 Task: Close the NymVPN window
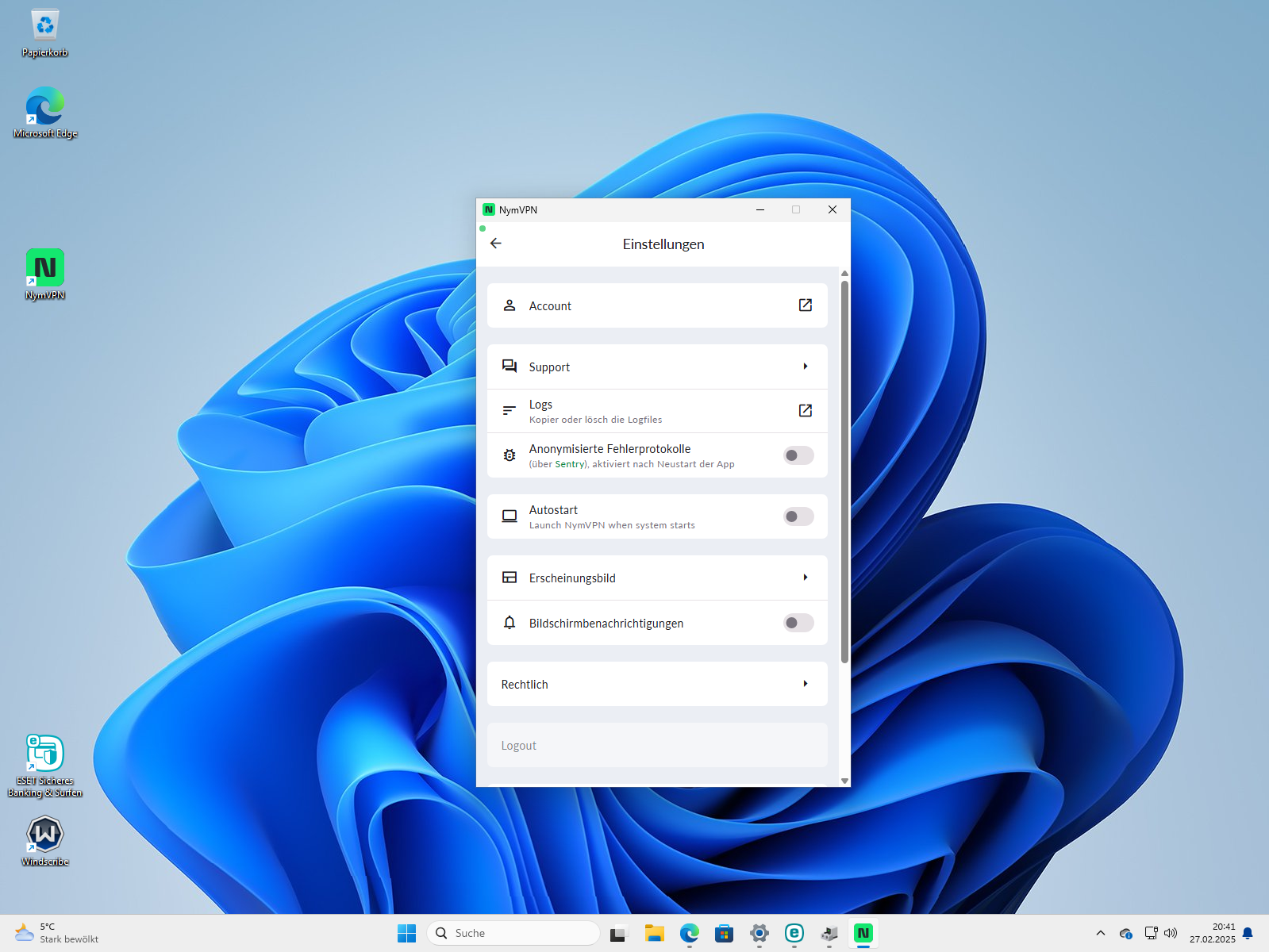pos(833,209)
